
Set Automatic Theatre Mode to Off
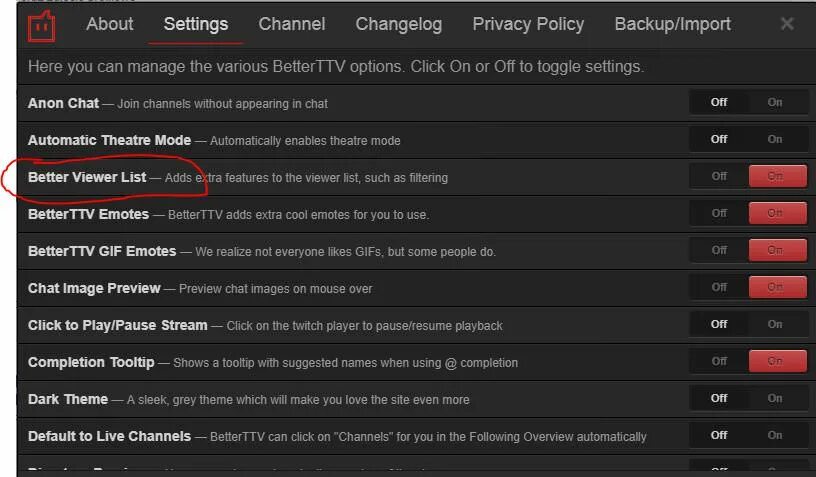719,139
